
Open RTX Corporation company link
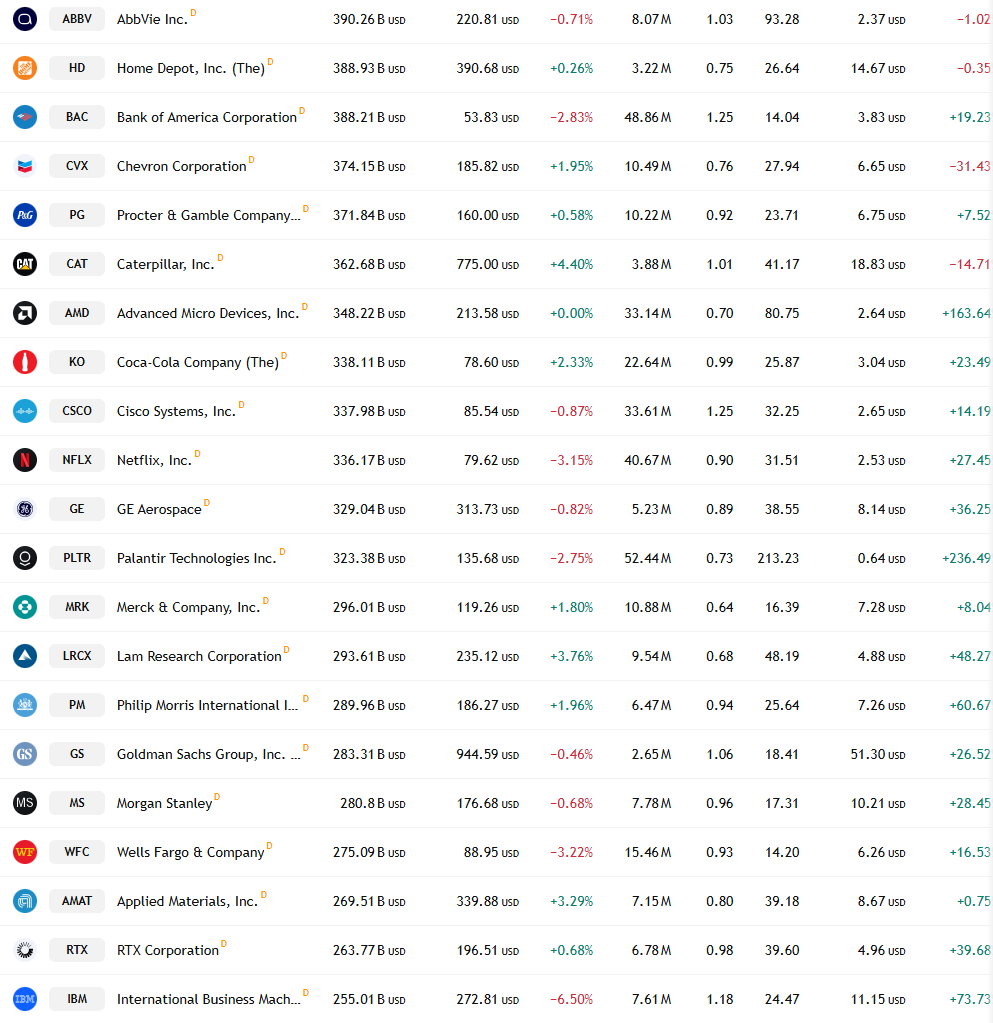point(168,950)
